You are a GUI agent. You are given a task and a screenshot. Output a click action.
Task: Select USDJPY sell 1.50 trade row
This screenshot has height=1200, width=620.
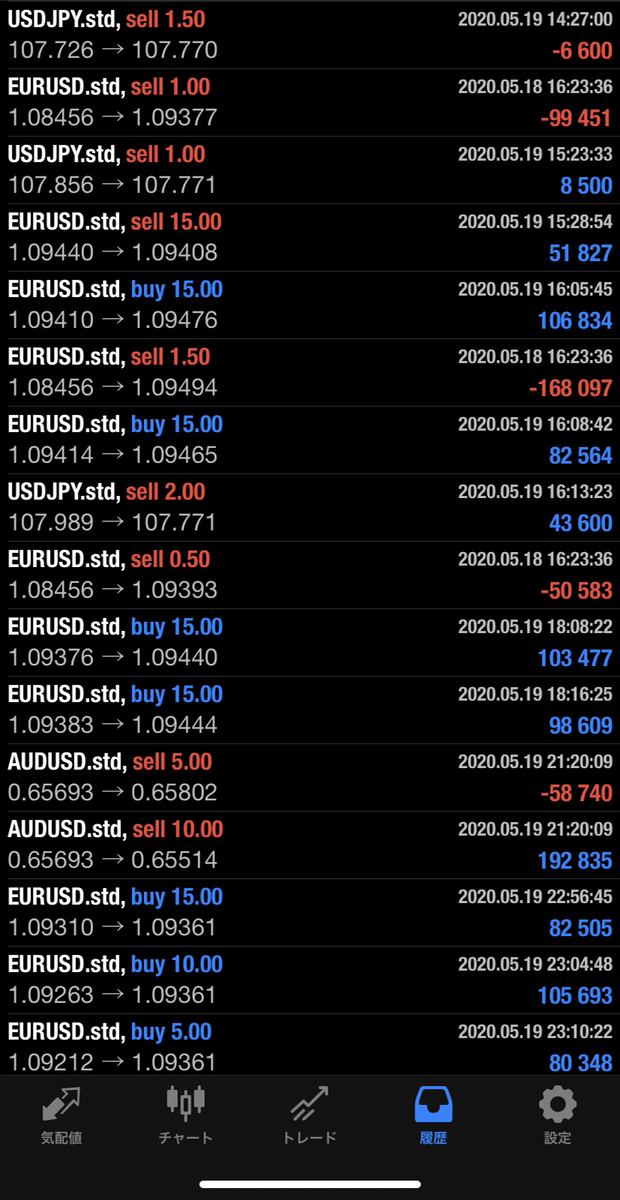tap(310, 35)
